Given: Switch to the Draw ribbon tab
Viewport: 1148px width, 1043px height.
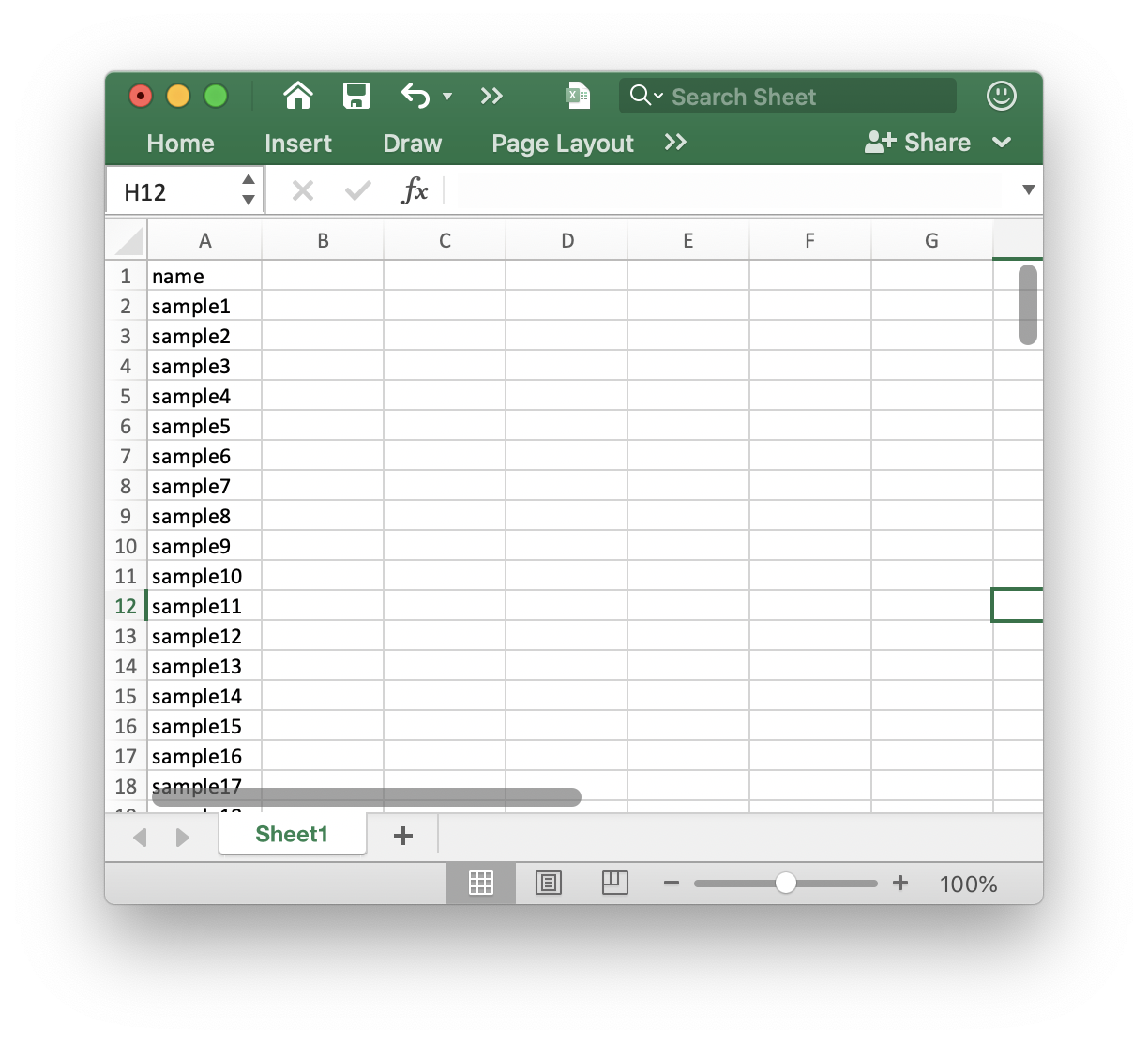Looking at the screenshot, I should [x=412, y=144].
